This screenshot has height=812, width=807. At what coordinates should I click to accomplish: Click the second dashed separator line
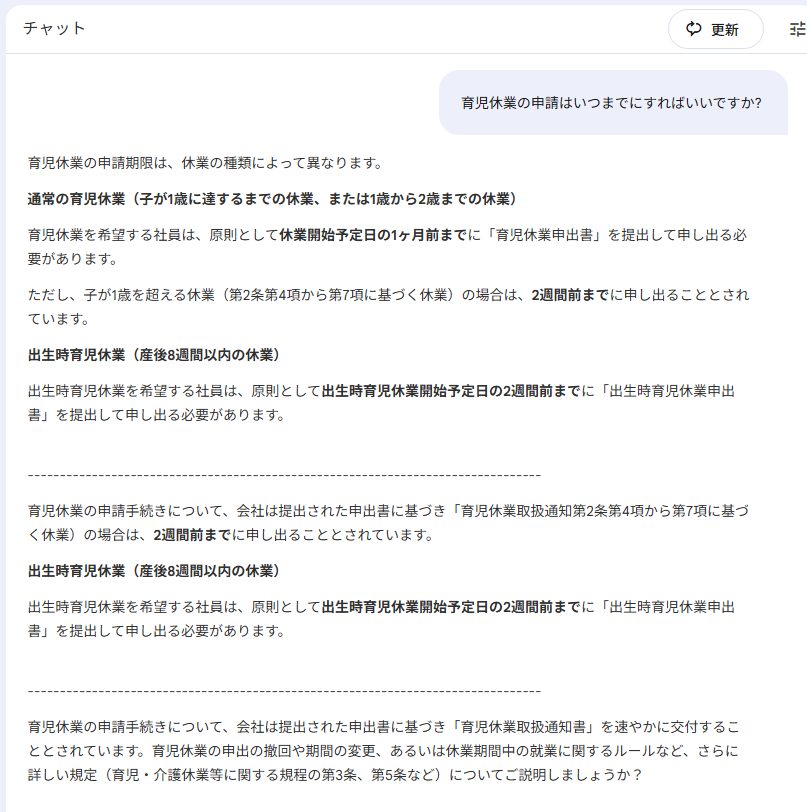point(284,691)
